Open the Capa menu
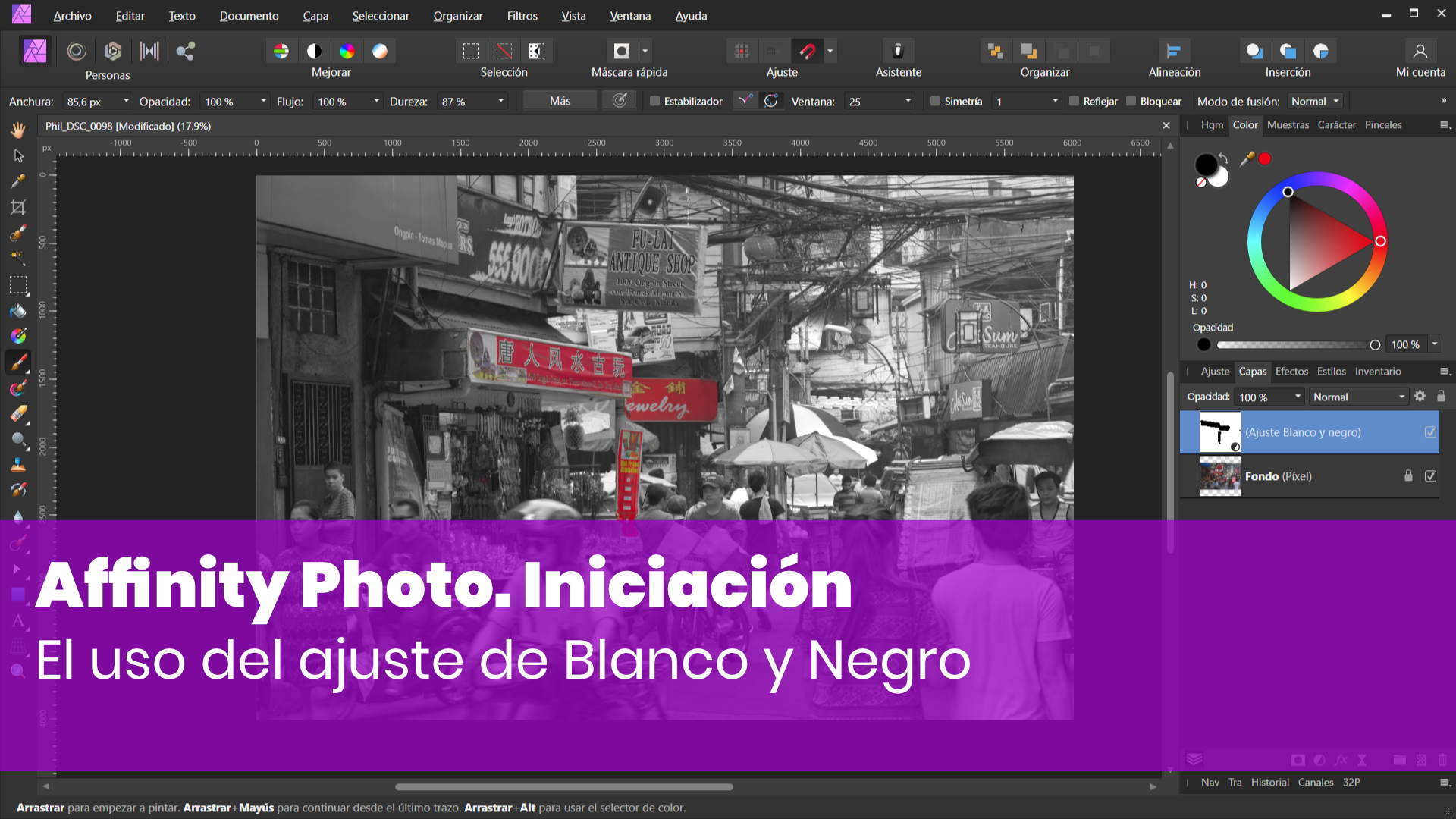This screenshot has height=819, width=1456. [x=315, y=15]
